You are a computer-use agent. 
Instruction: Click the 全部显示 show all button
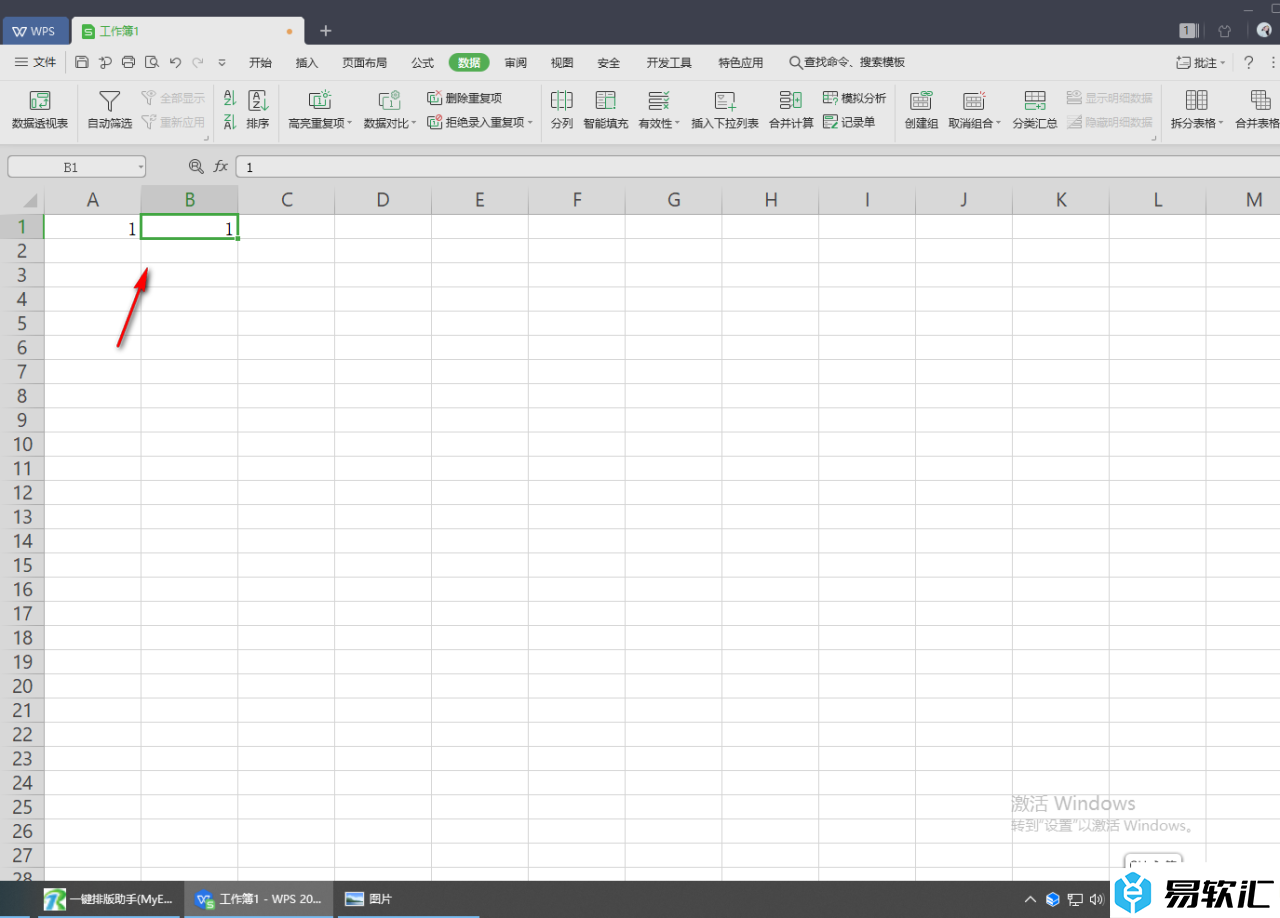[173, 98]
